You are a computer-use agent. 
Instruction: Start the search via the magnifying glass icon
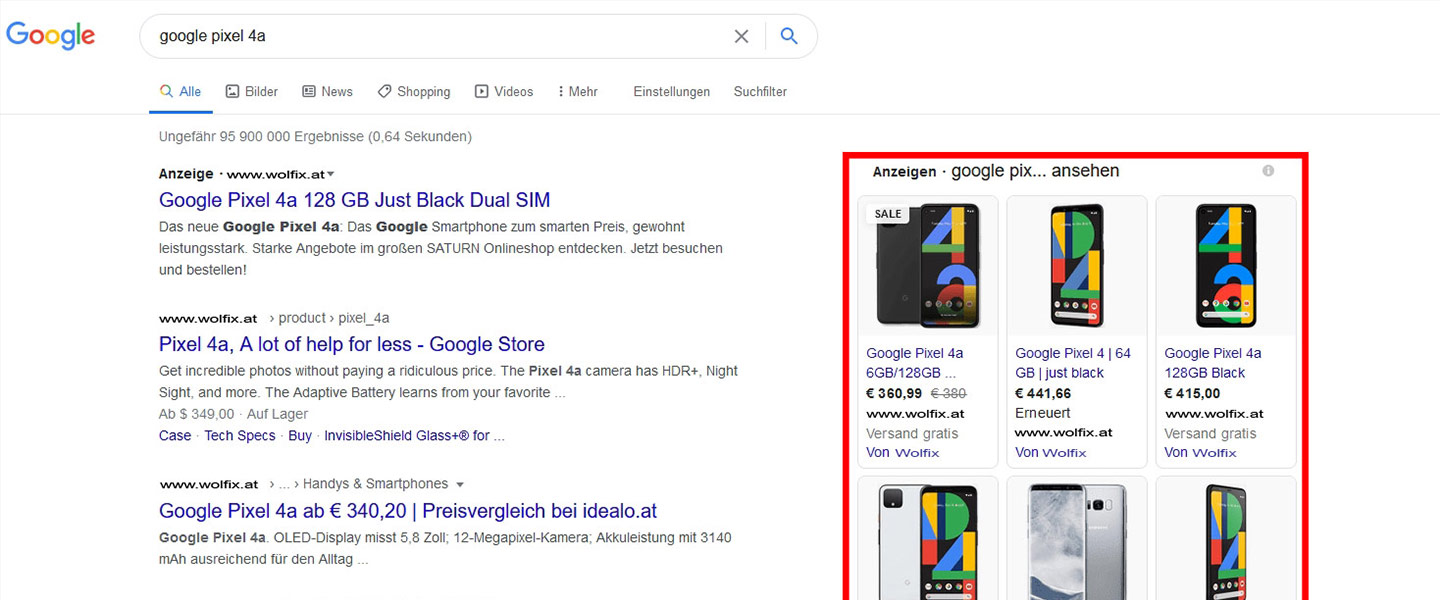[789, 36]
